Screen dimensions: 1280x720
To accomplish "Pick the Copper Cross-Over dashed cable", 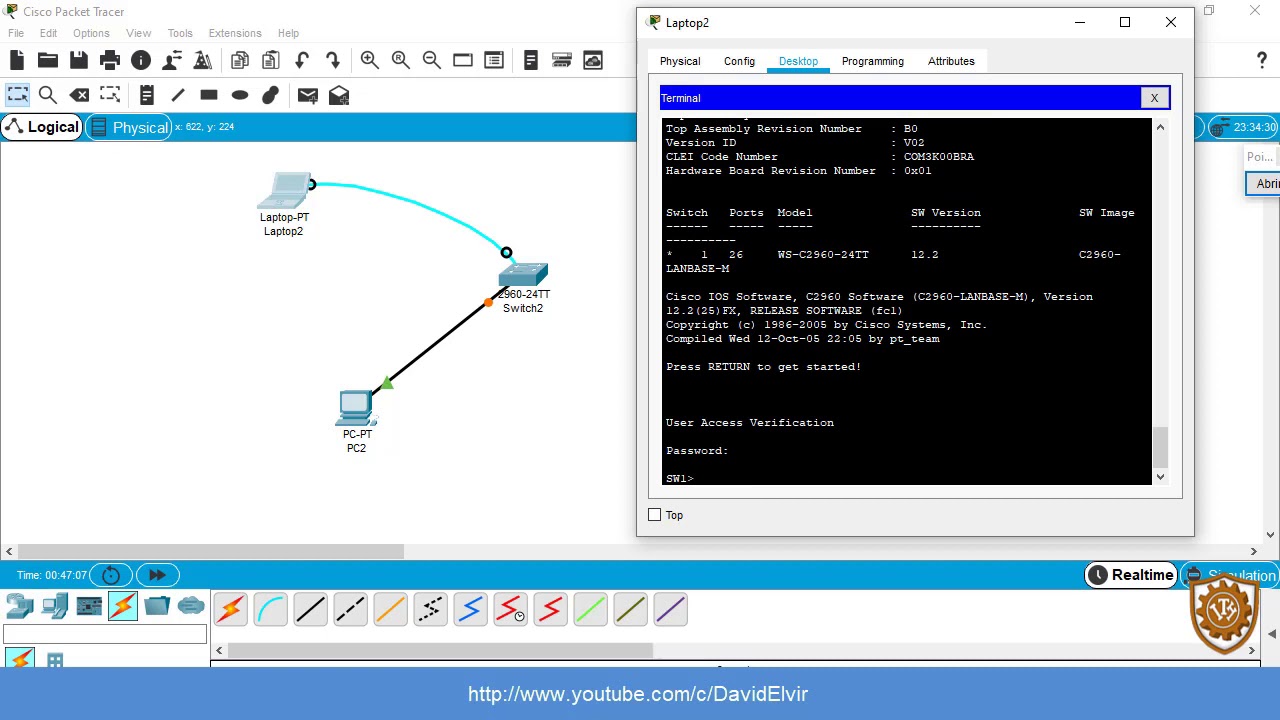I will pyautogui.click(x=351, y=609).
